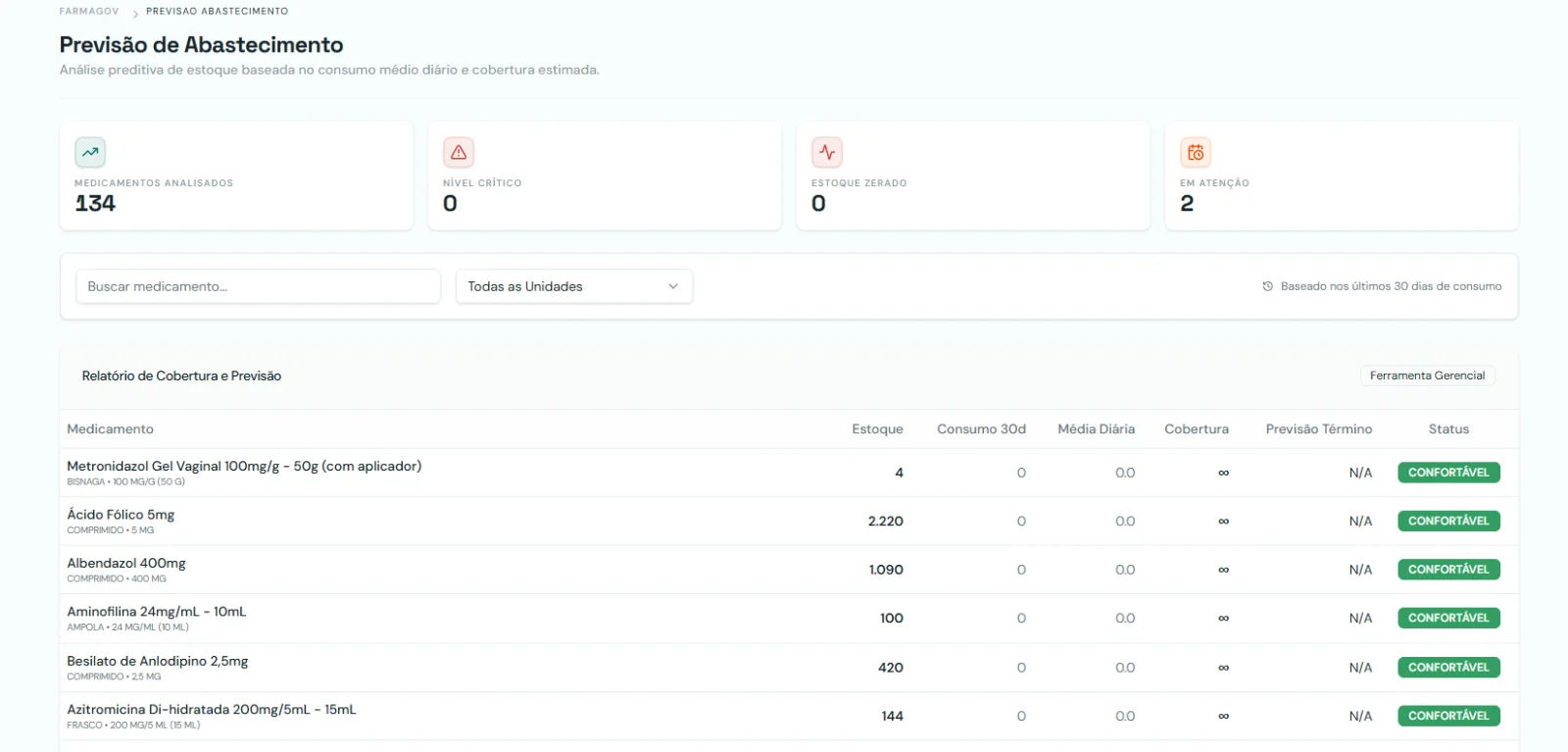The width and height of the screenshot is (1568, 752).
Task: Click the Em Atenção count of 2
Action: click(x=1187, y=203)
